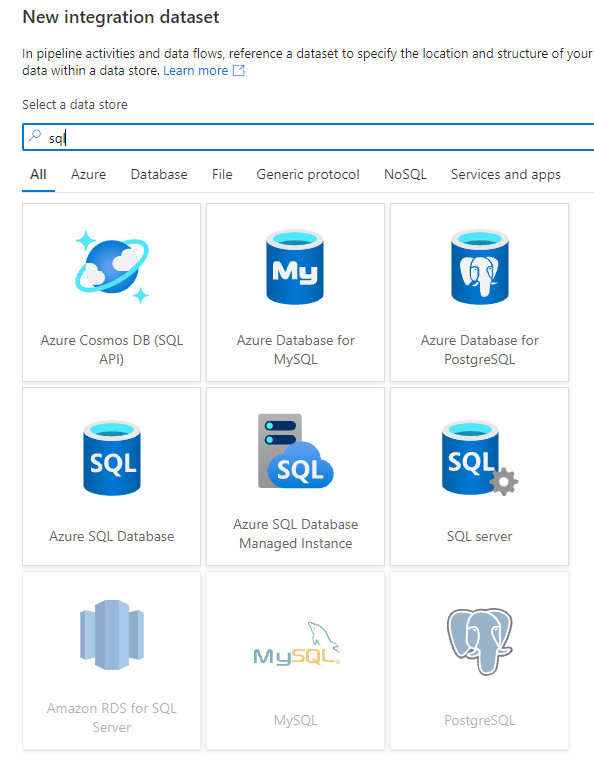594x778 pixels.
Task: Select the Azure Cosmos DB planet icon
Action: point(112,267)
